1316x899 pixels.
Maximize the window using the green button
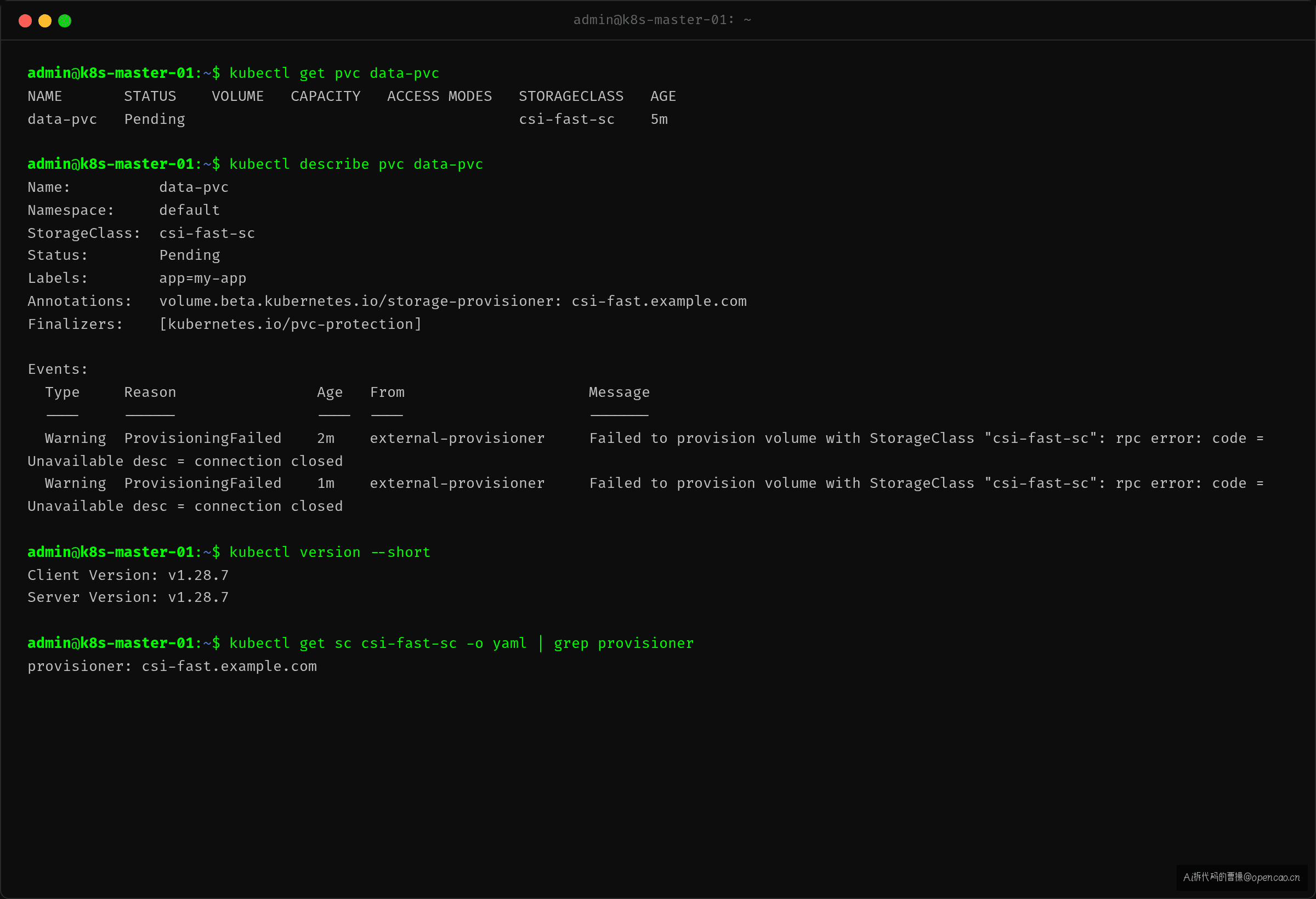65,21
